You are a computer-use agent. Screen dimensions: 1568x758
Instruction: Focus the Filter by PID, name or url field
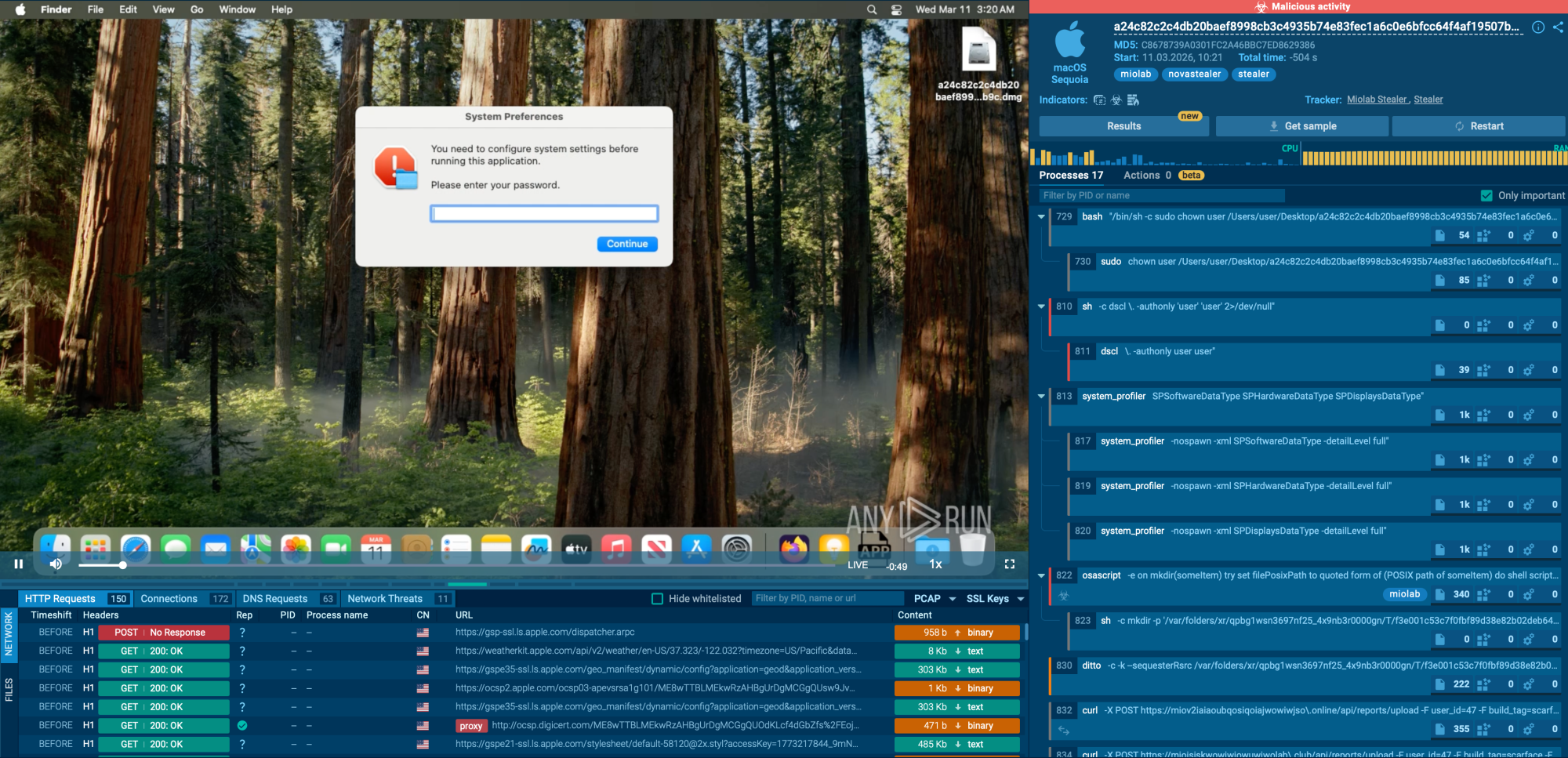(827, 599)
